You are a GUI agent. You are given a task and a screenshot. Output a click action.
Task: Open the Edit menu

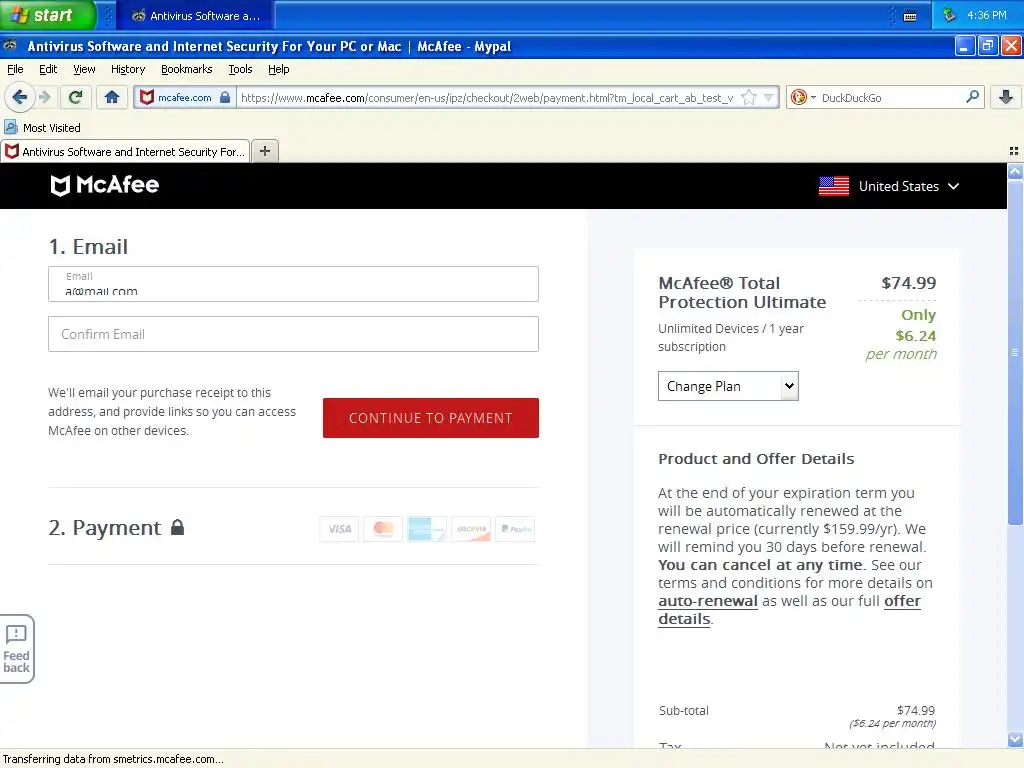point(48,69)
